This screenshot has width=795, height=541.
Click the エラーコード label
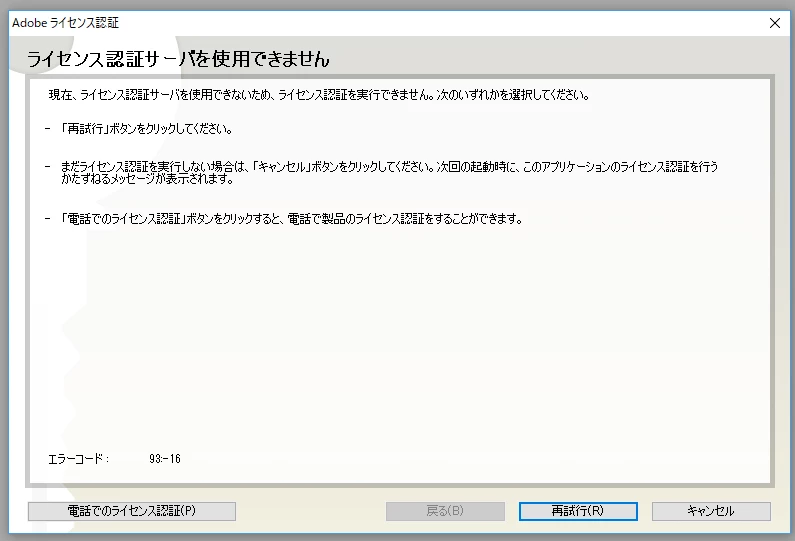tap(79, 459)
